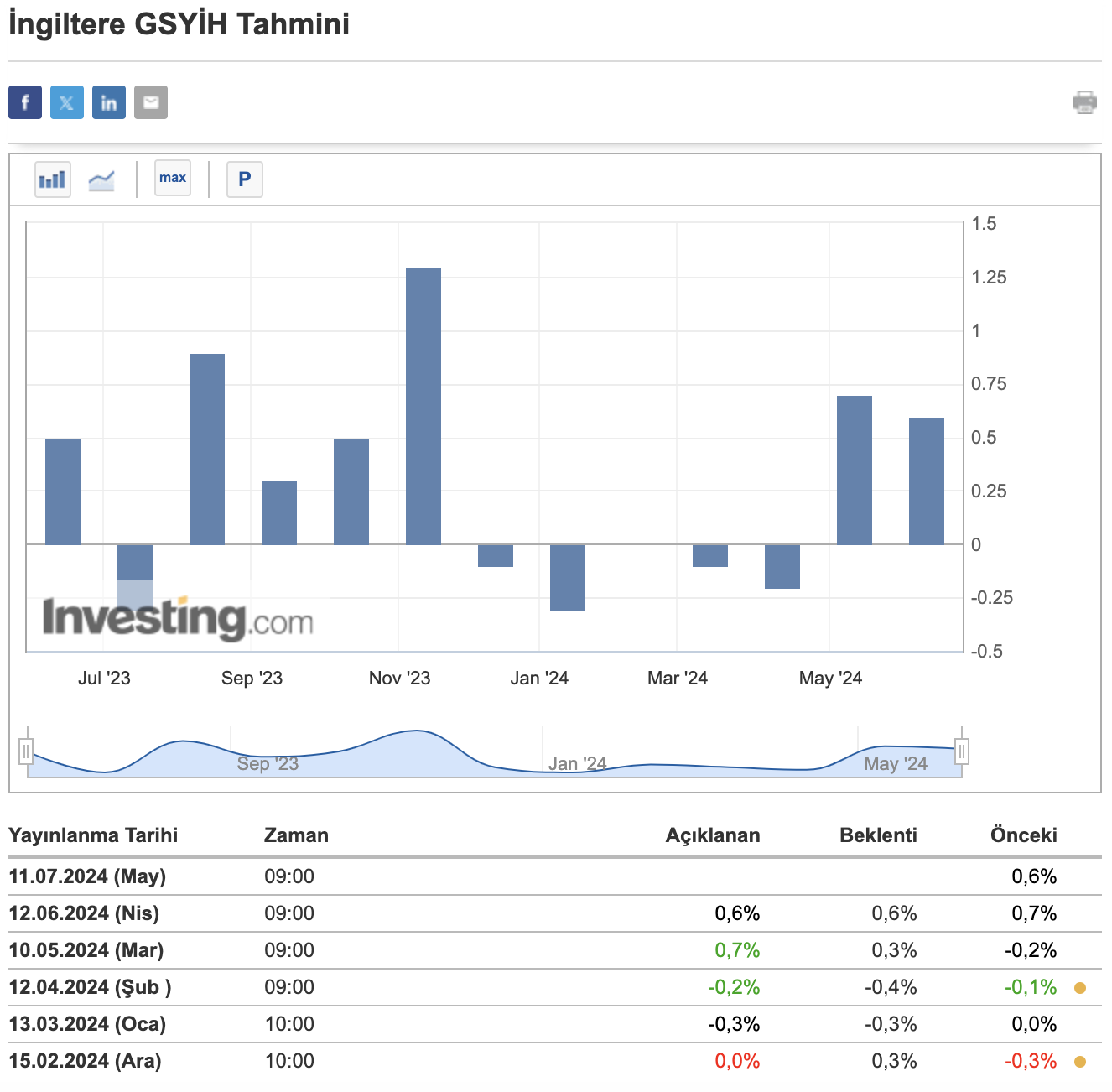
Task: Select the 11.07.2024 (May) row date
Action: (x=87, y=876)
